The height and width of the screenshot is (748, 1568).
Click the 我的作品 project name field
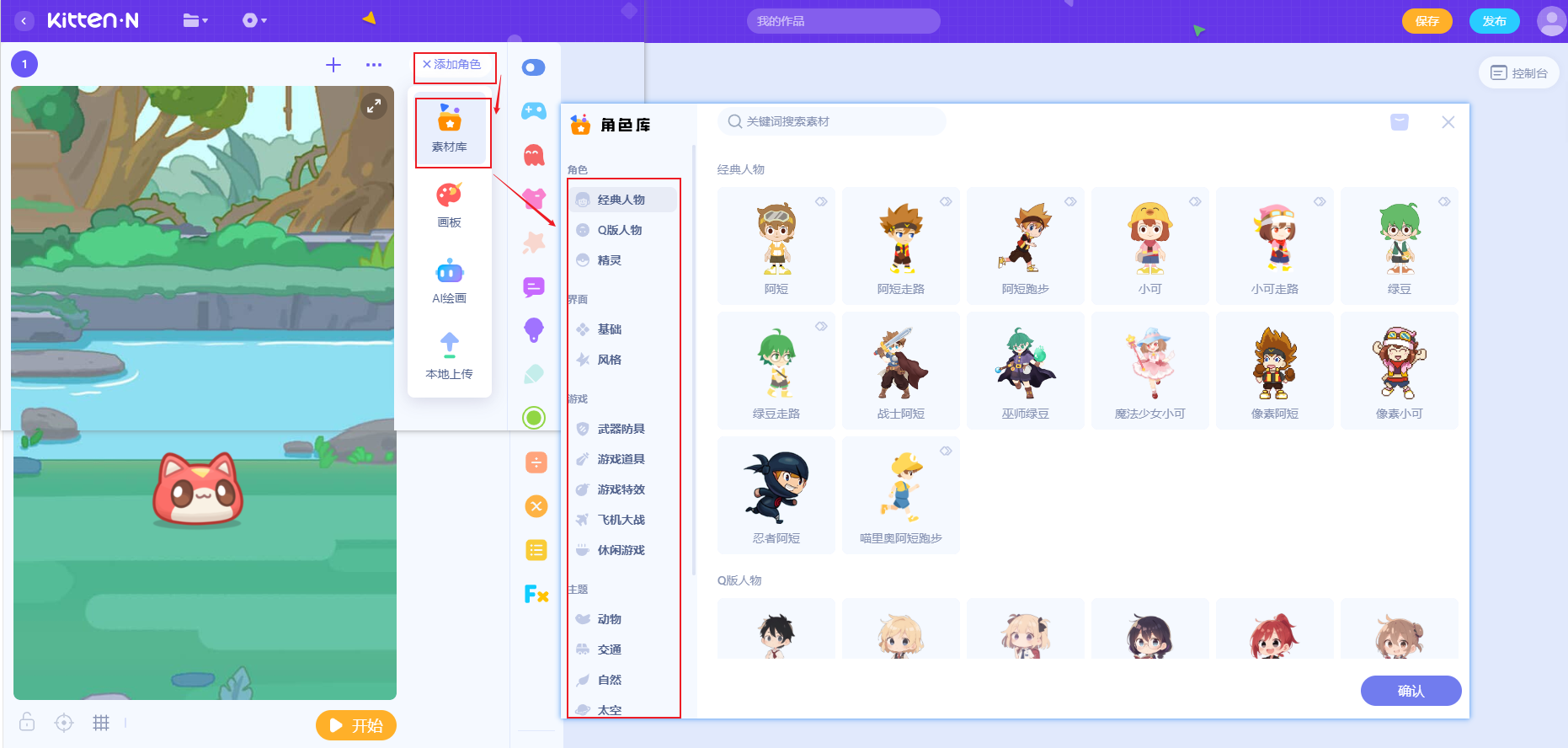click(x=843, y=21)
